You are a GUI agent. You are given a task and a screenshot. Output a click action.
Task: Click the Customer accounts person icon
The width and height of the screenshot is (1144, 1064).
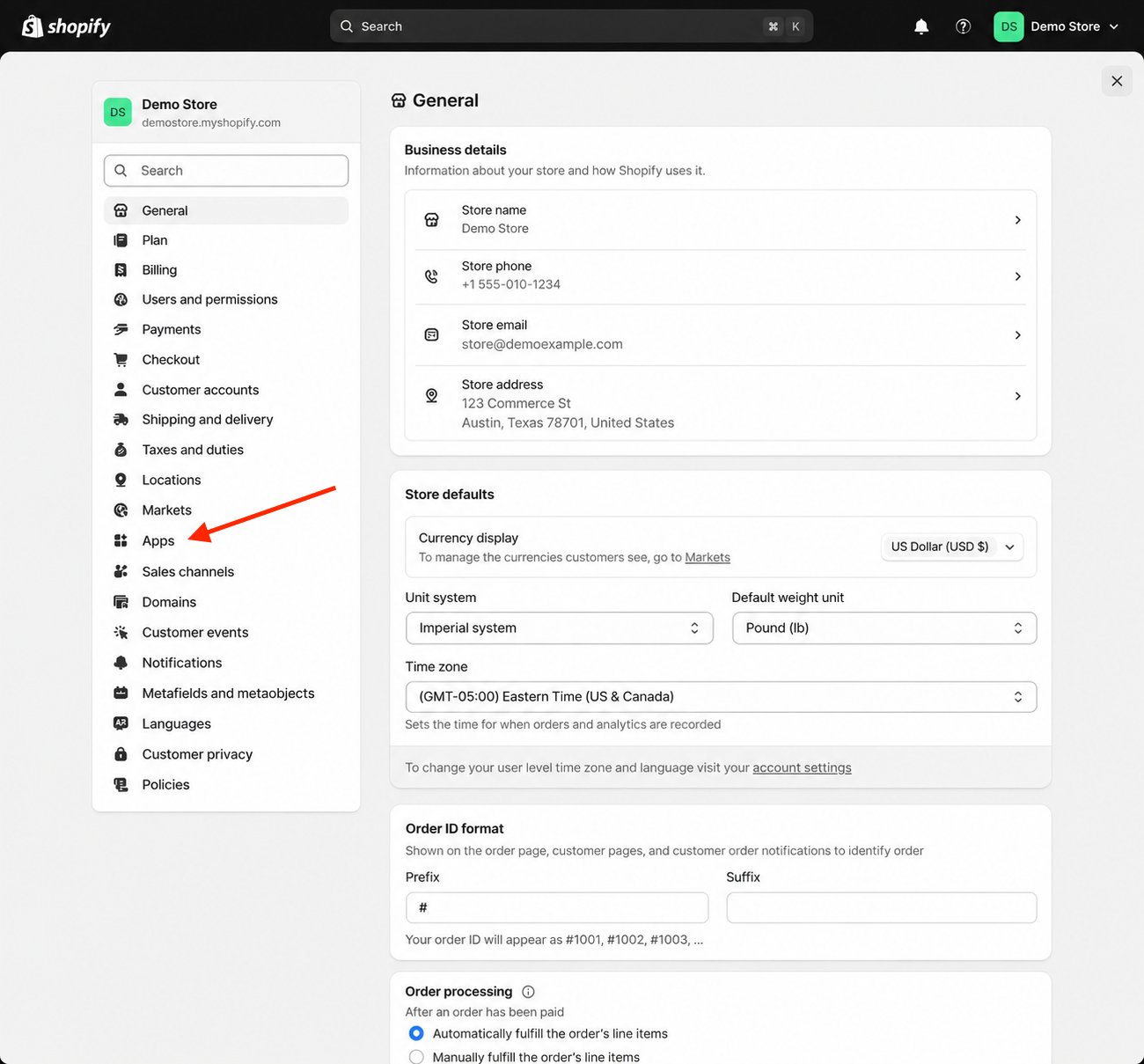point(121,389)
